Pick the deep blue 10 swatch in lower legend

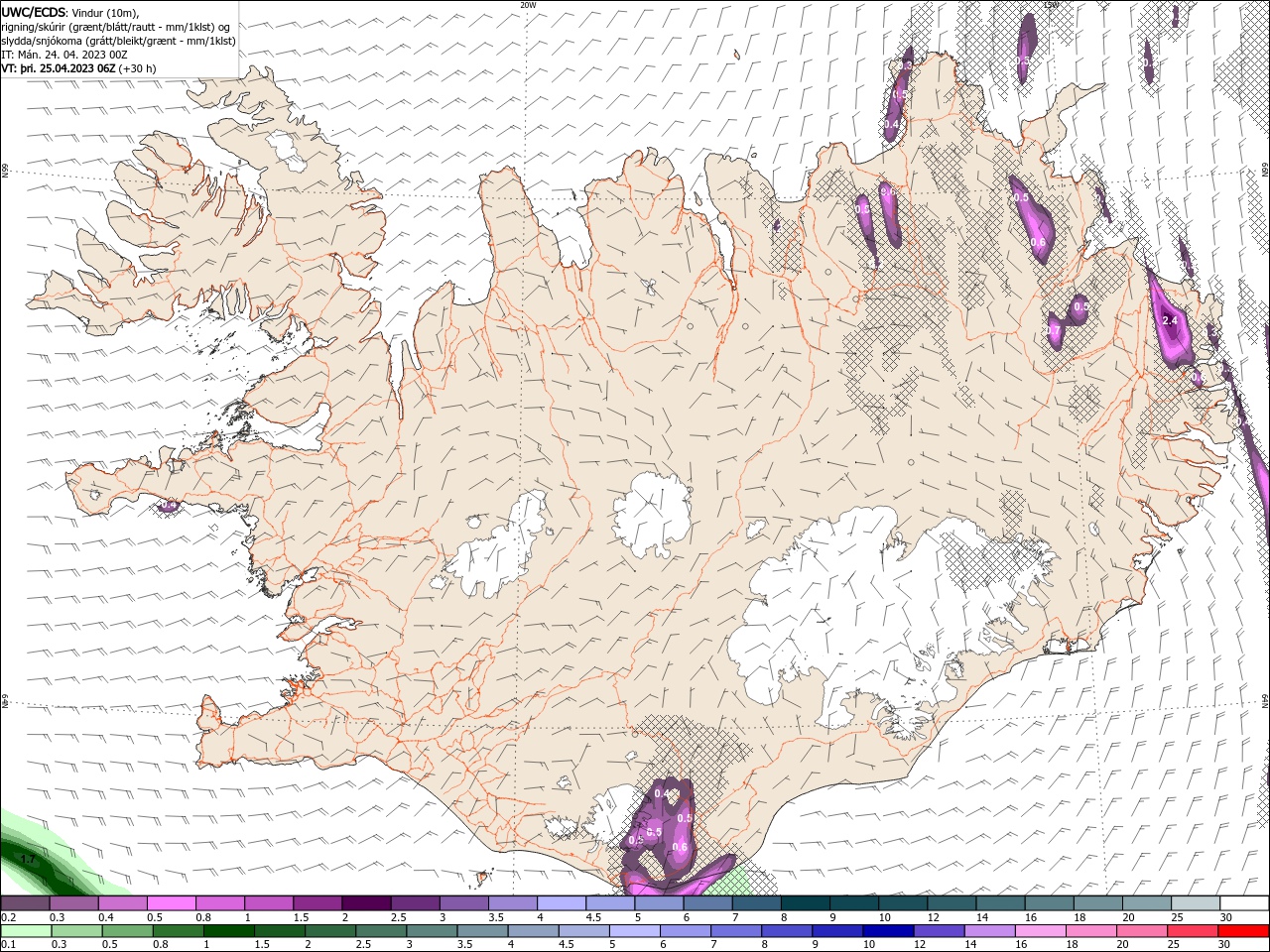(888, 931)
